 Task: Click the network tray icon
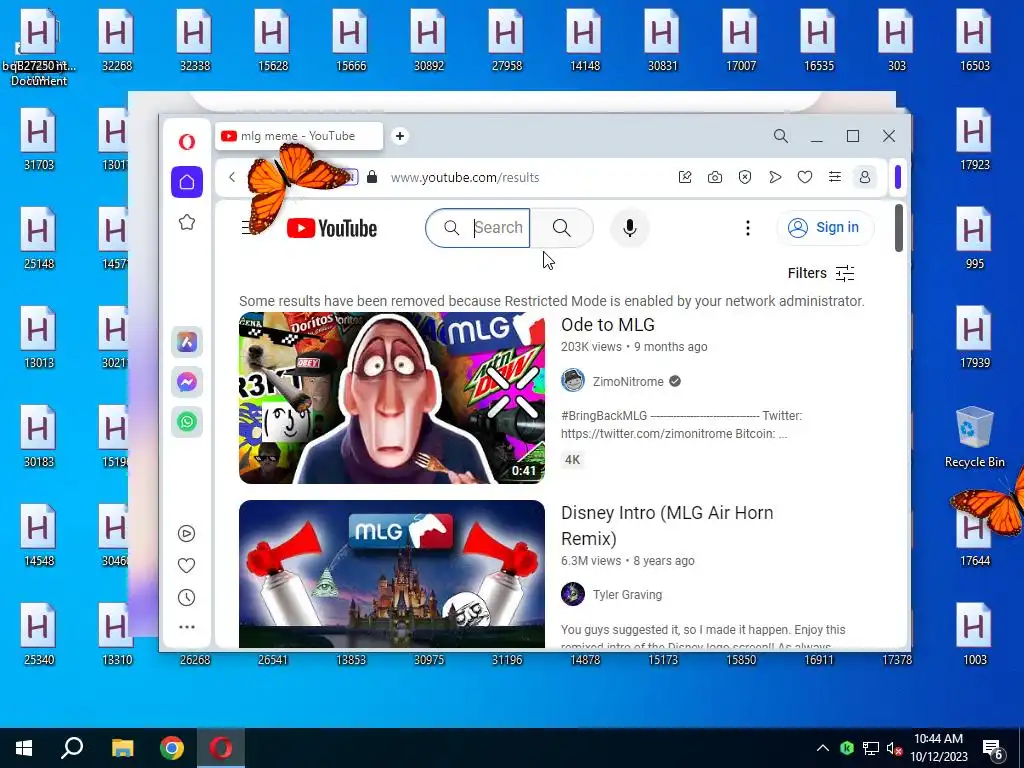(871, 748)
